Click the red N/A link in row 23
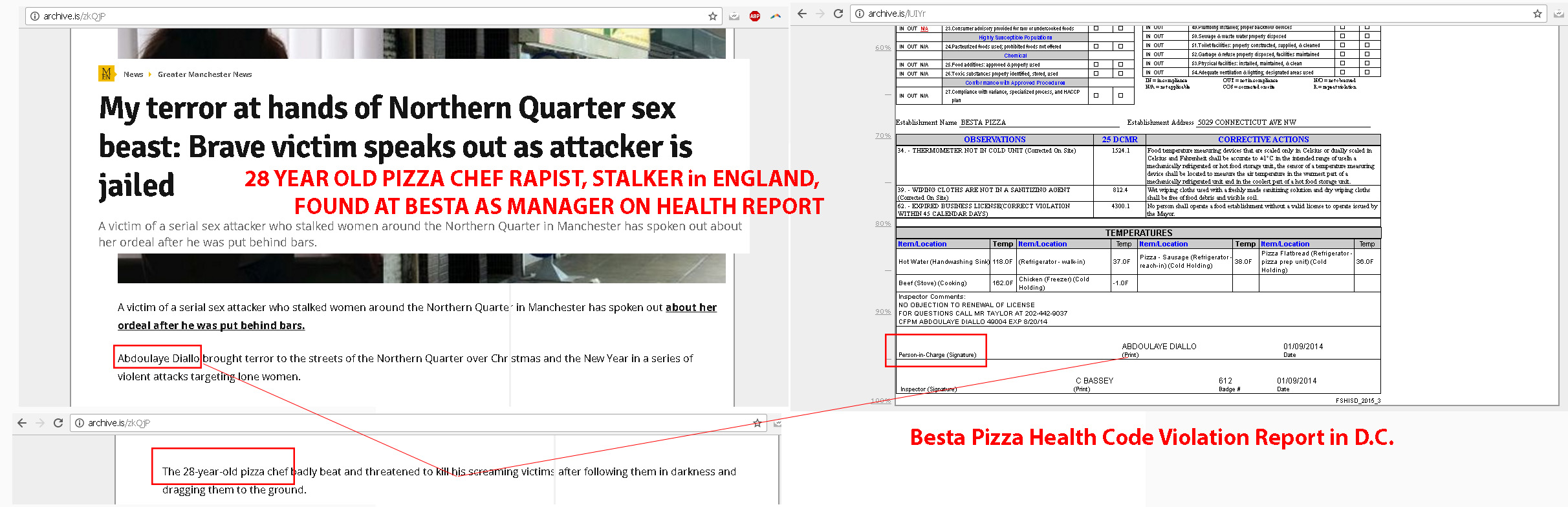 pyautogui.click(x=924, y=28)
